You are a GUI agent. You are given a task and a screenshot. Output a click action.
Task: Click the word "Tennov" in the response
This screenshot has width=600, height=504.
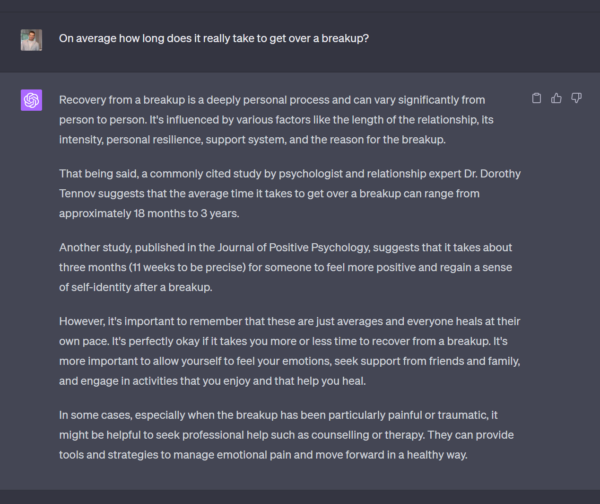click(x=82, y=194)
